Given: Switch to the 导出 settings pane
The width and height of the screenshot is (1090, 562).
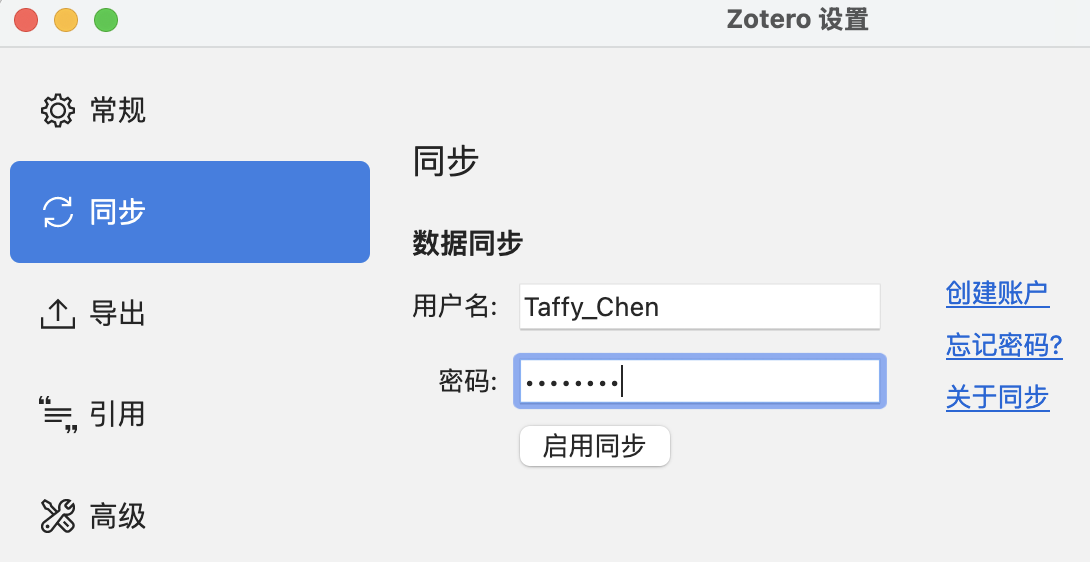Looking at the screenshot, I should (118, 314).
